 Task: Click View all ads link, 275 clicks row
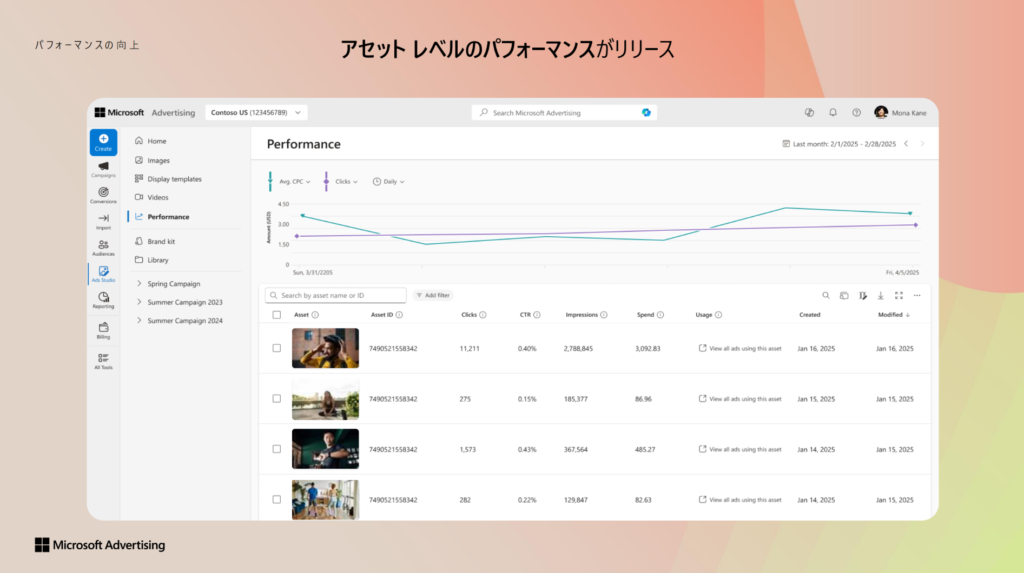pyautogui.click(x=740, y=399)
